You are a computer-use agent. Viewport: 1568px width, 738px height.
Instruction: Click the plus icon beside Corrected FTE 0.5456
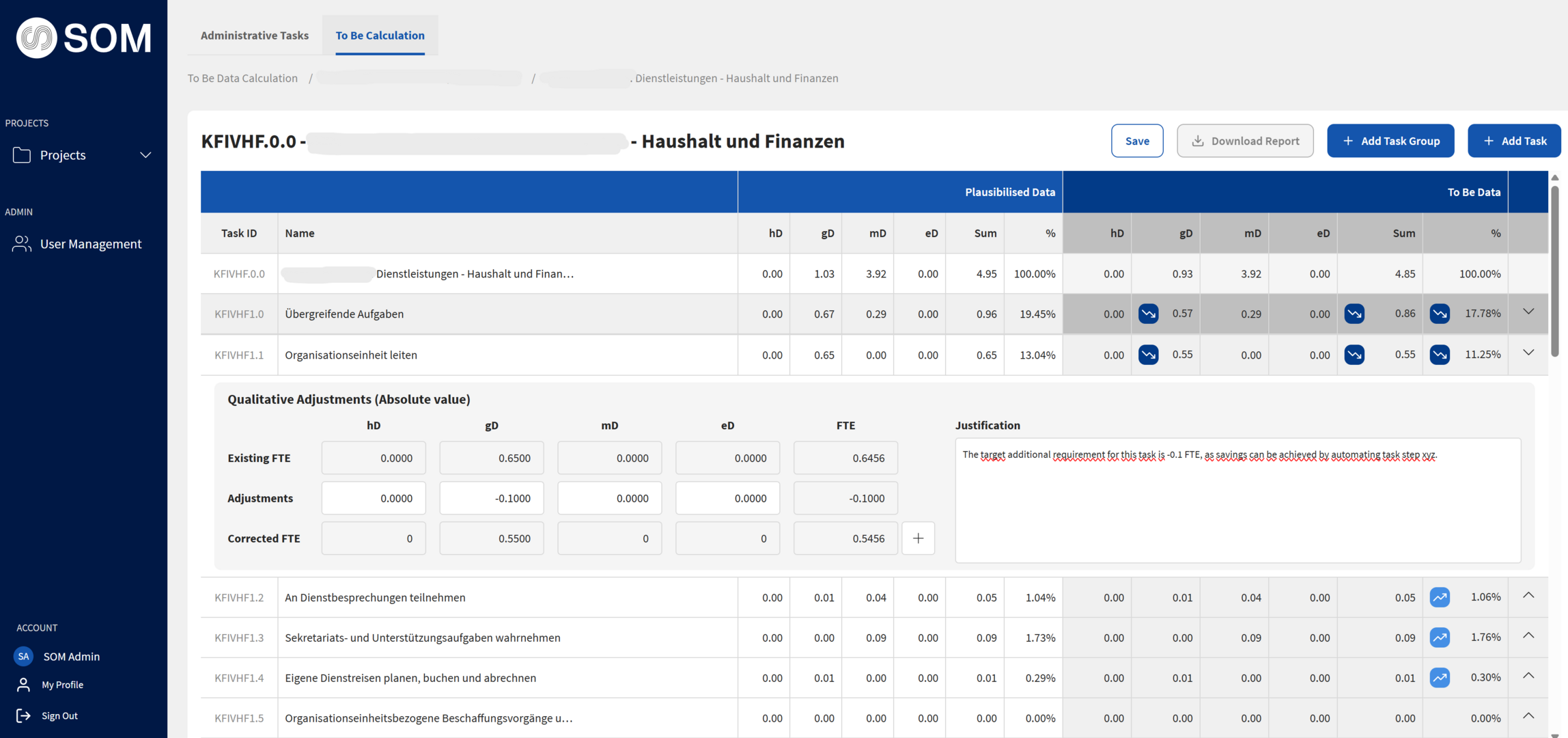(x=918, y=538)
